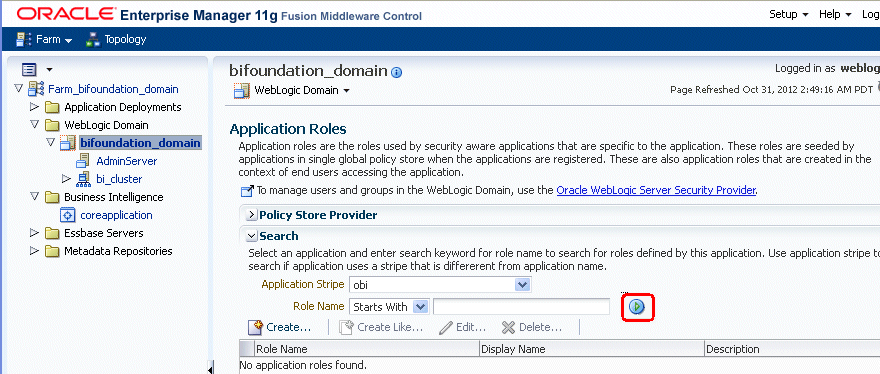
Task: Select the Metadata Repositories label
Action: coord(118,250)
